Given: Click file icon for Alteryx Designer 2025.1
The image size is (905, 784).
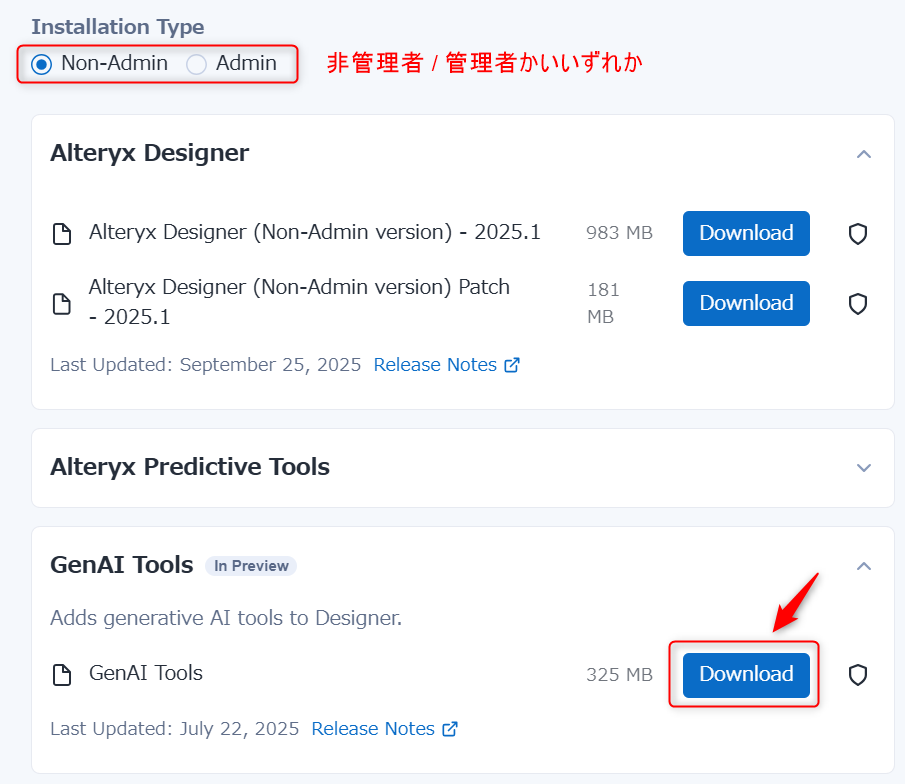Looking at the screenshot, I should (x=62, y=234).
